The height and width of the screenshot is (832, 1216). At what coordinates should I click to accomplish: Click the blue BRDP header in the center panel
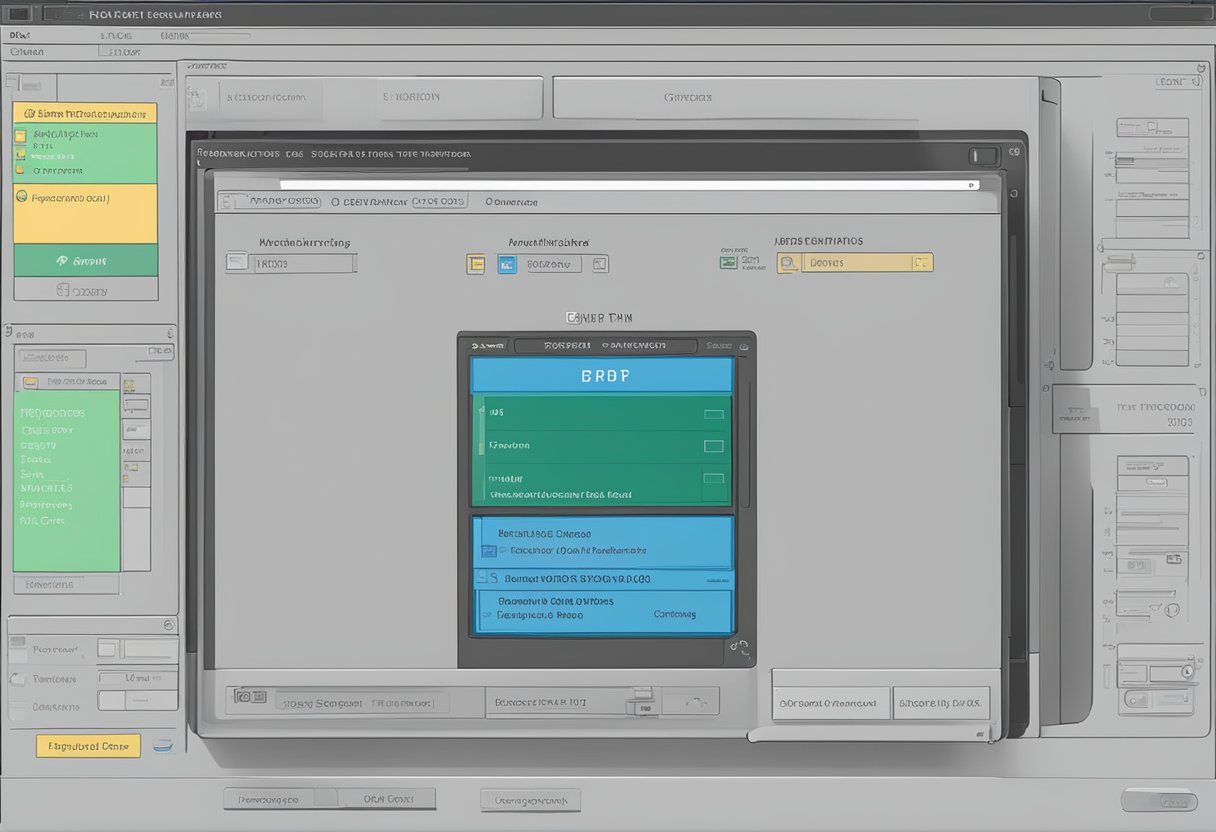601,376
